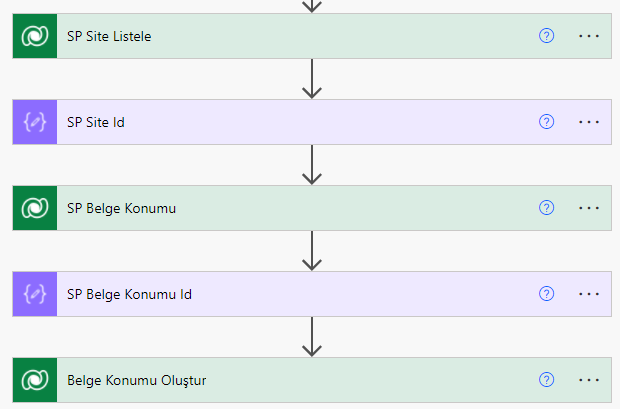
Task: Open help for SP Site Id
Action: point(546,122)
